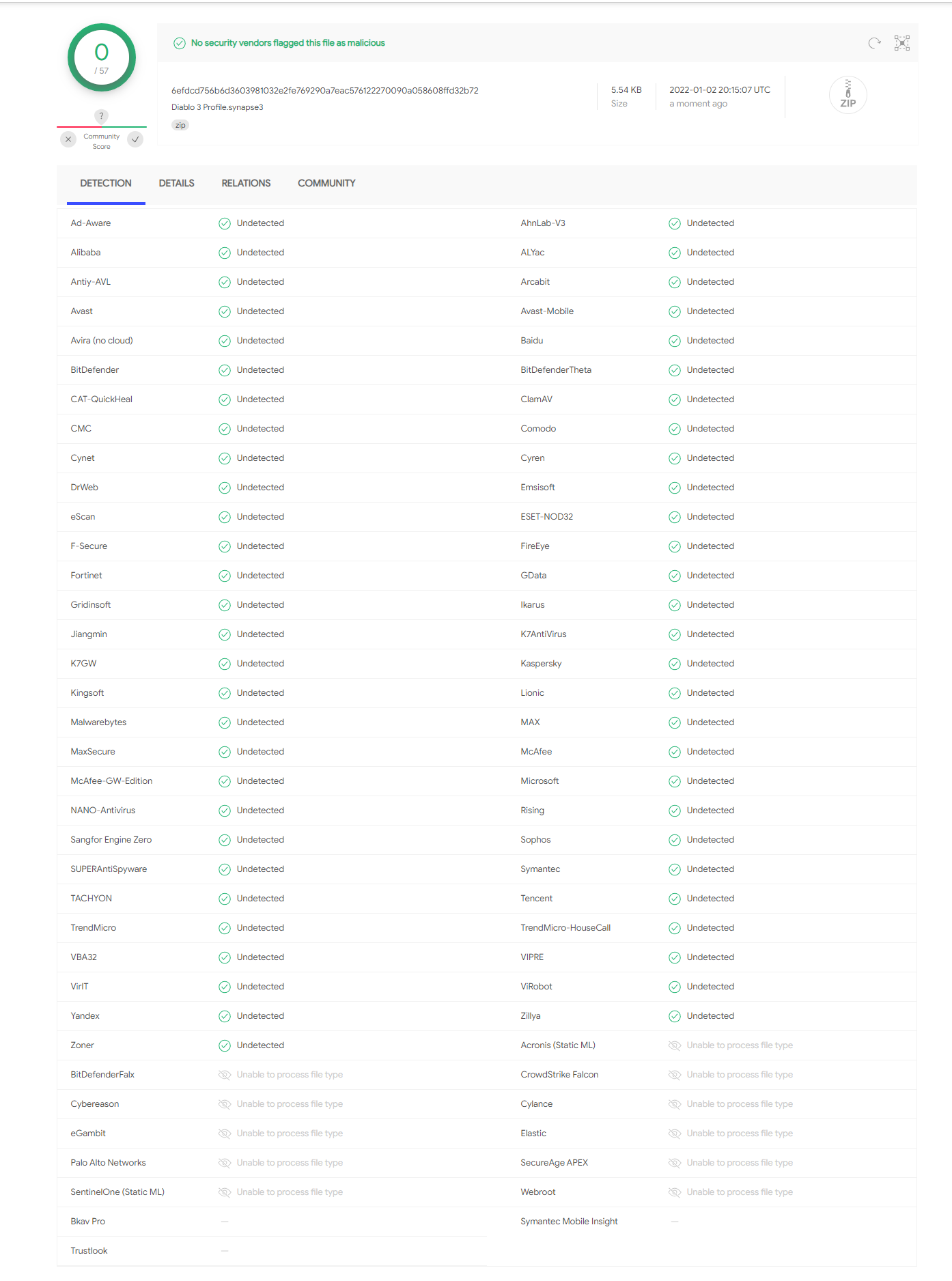This screenshot has width=952, height=1281.
Task: Click undetected check icon for Kaspersky
Action: point(675,664)
